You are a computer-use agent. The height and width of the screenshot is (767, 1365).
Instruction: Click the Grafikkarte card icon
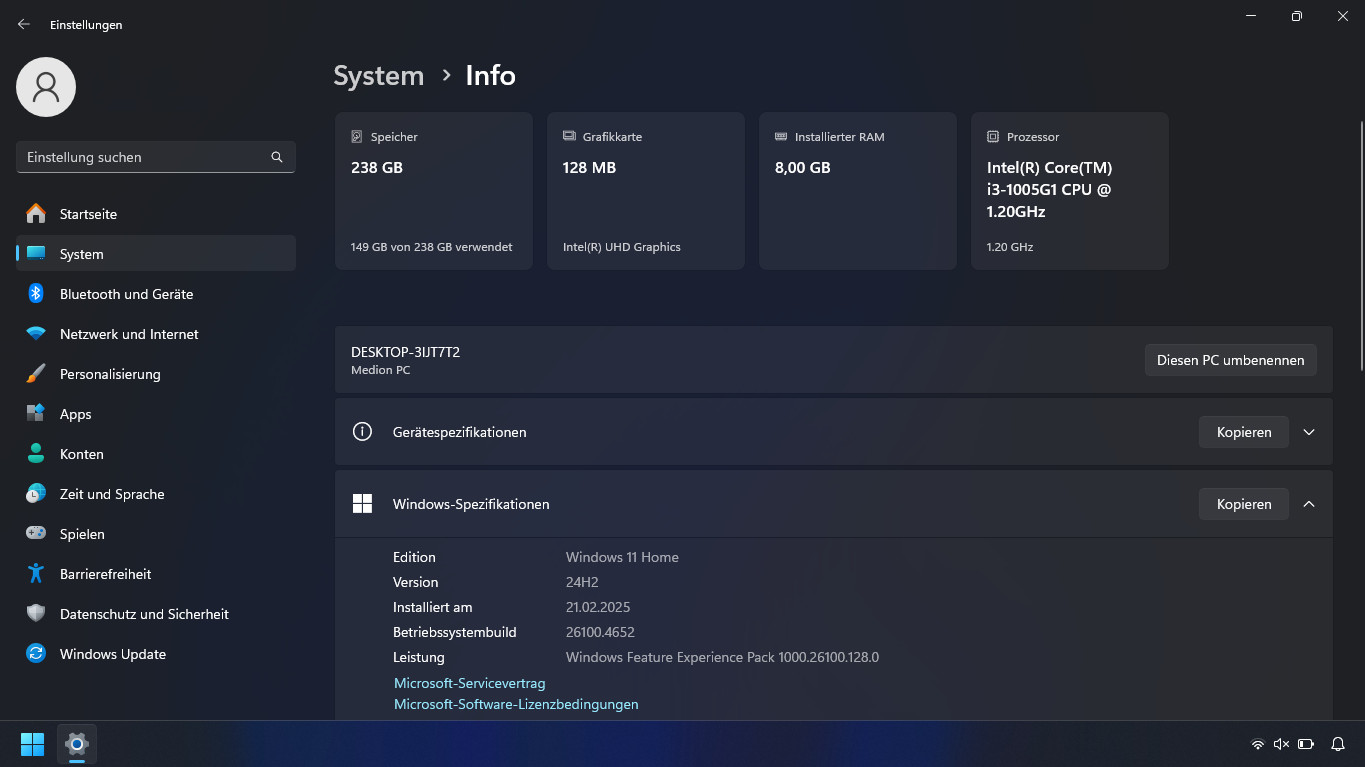tap(569, 136)
